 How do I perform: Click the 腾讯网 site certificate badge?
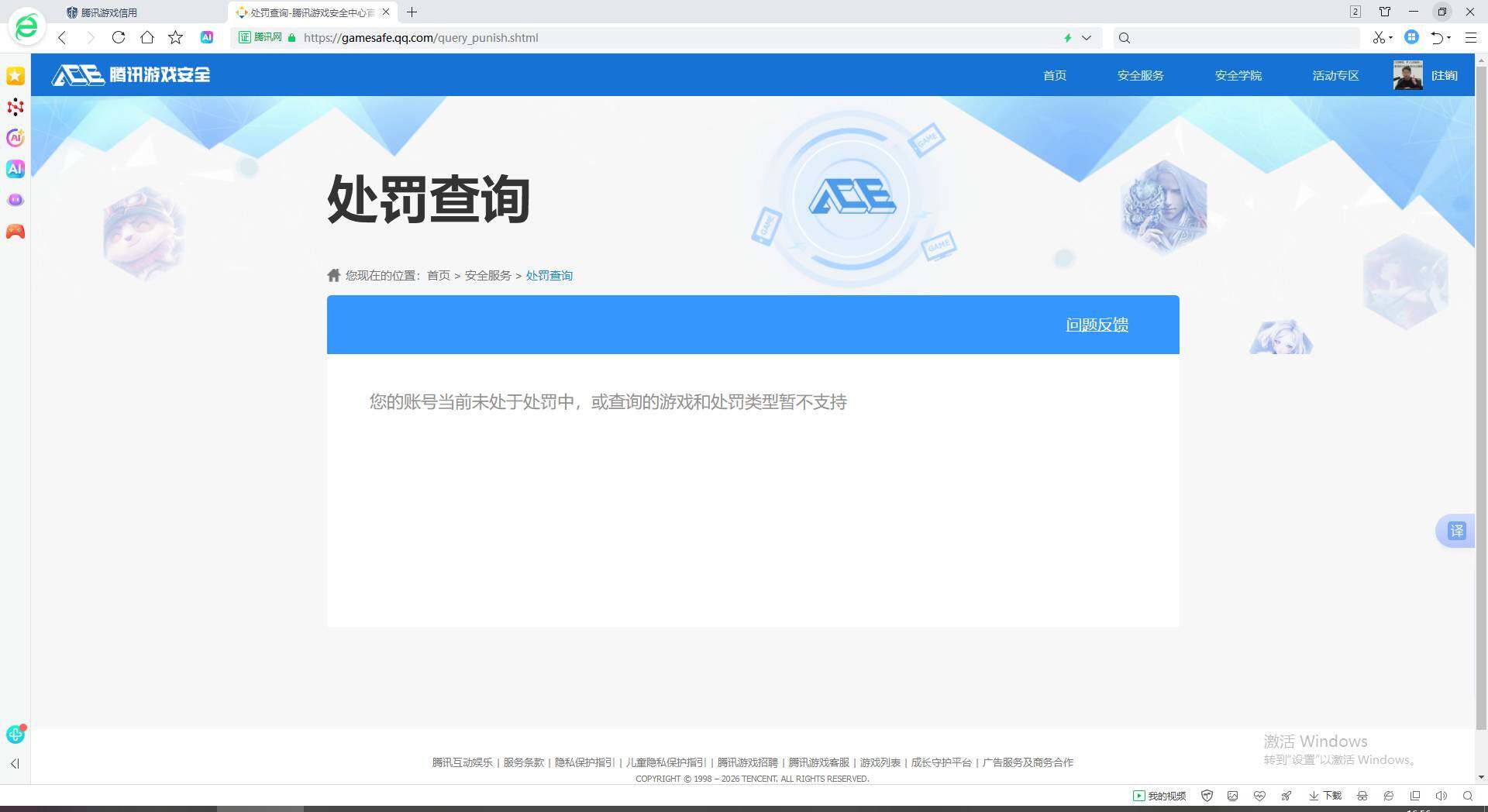click(x=260, y=37)
